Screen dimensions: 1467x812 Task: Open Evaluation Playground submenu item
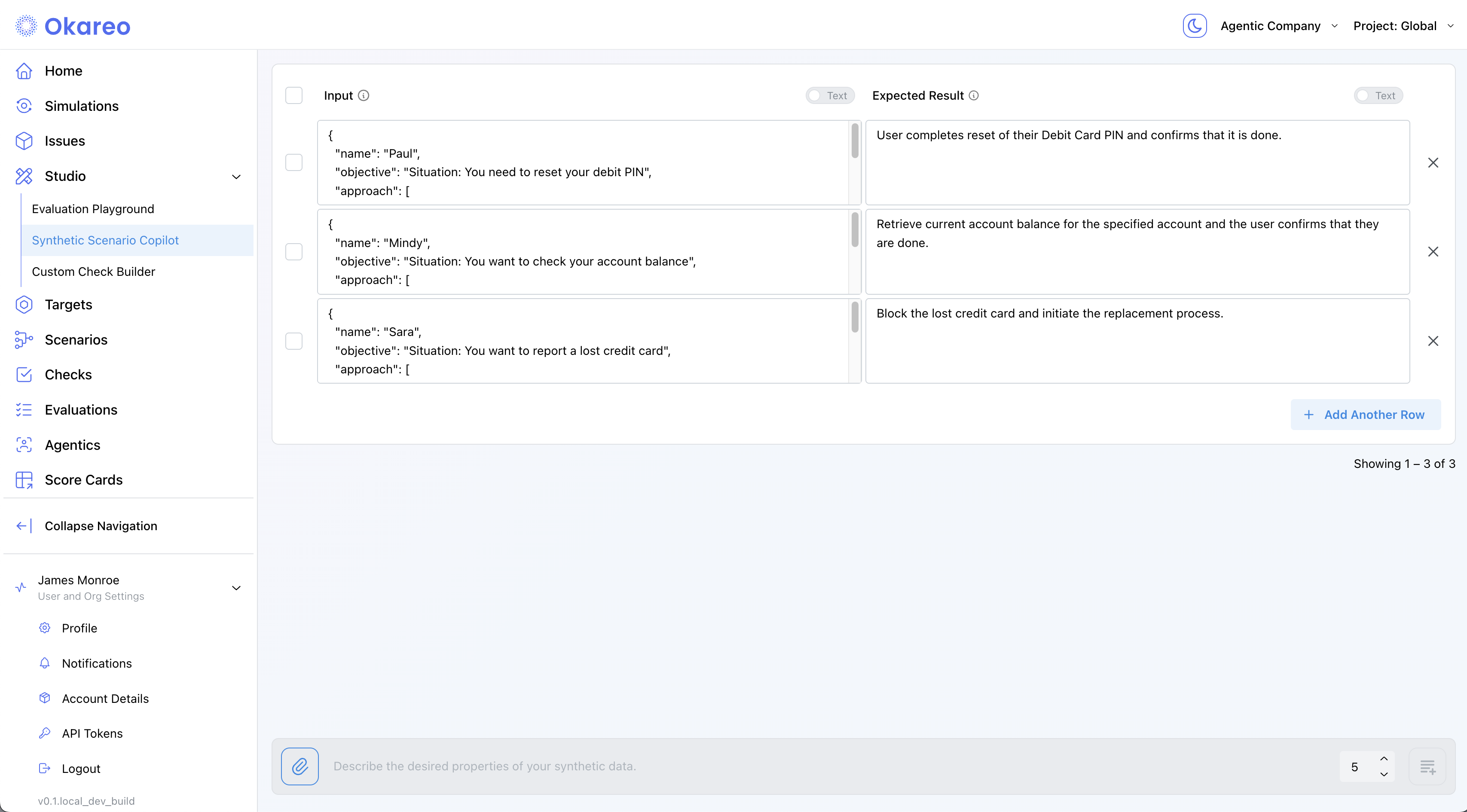point(93,209)
